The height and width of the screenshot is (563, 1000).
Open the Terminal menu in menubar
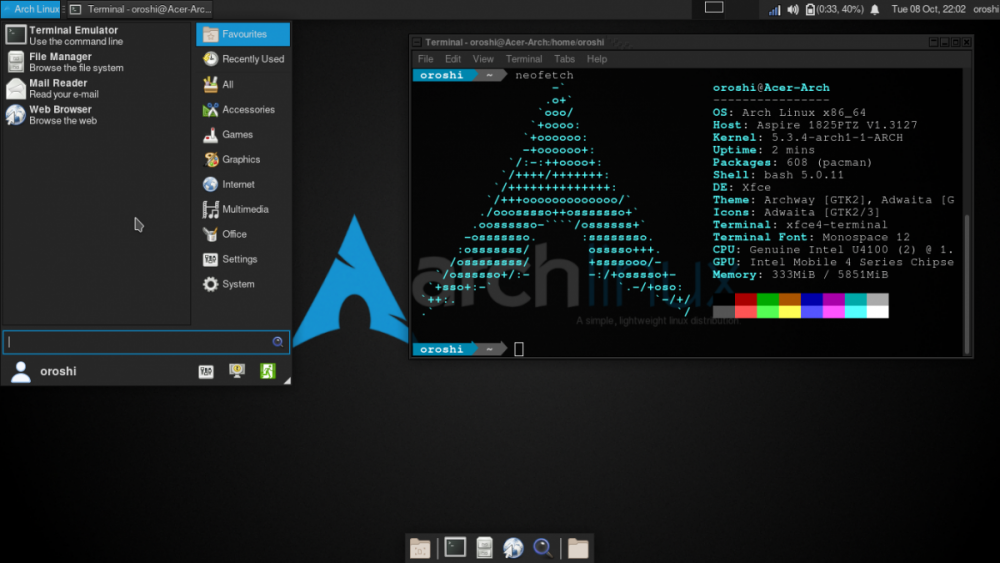[x=524, y=59]
